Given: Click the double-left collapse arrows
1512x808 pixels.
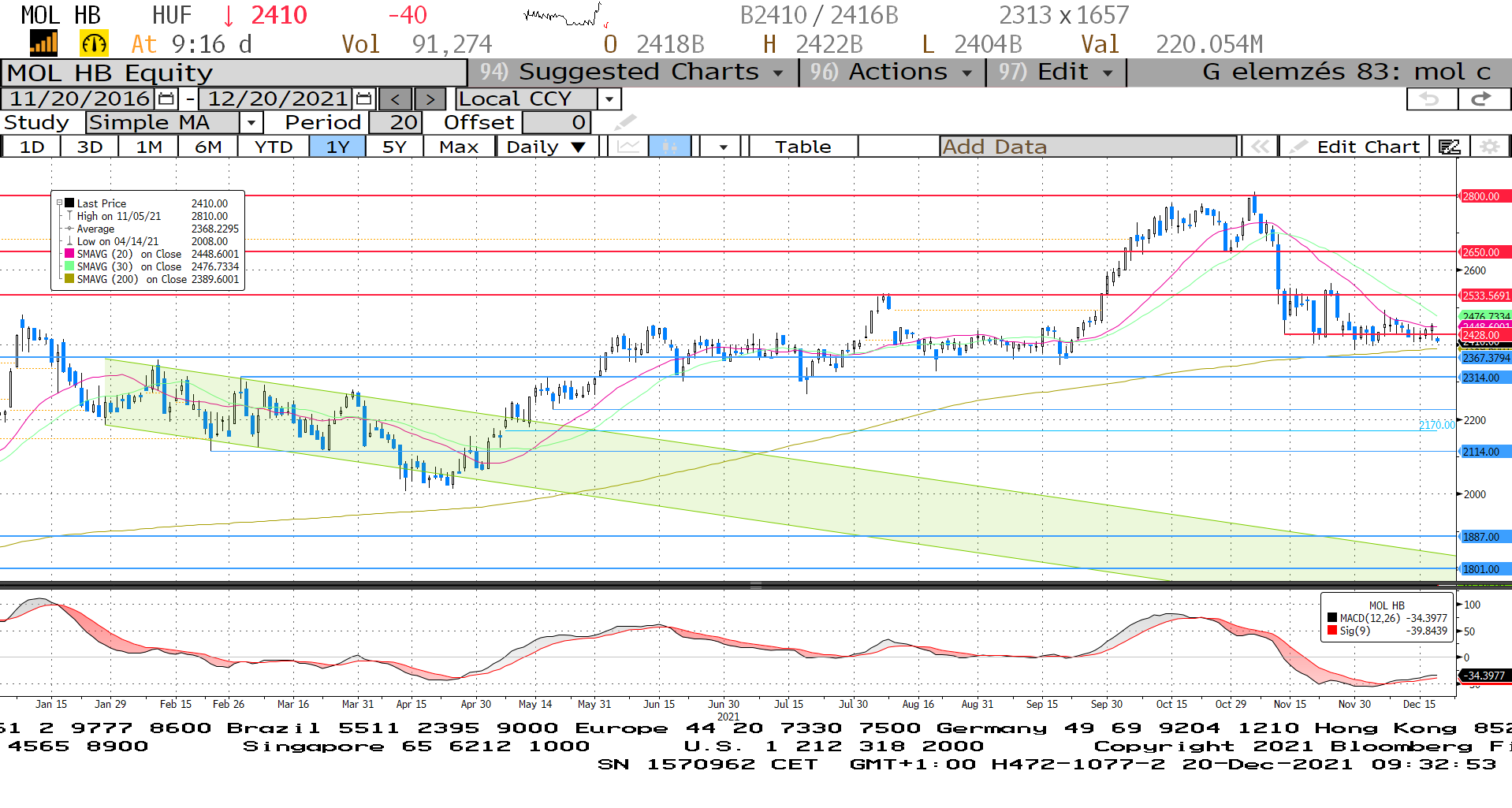Looking at the screenshot, I should coord(1260,147).
